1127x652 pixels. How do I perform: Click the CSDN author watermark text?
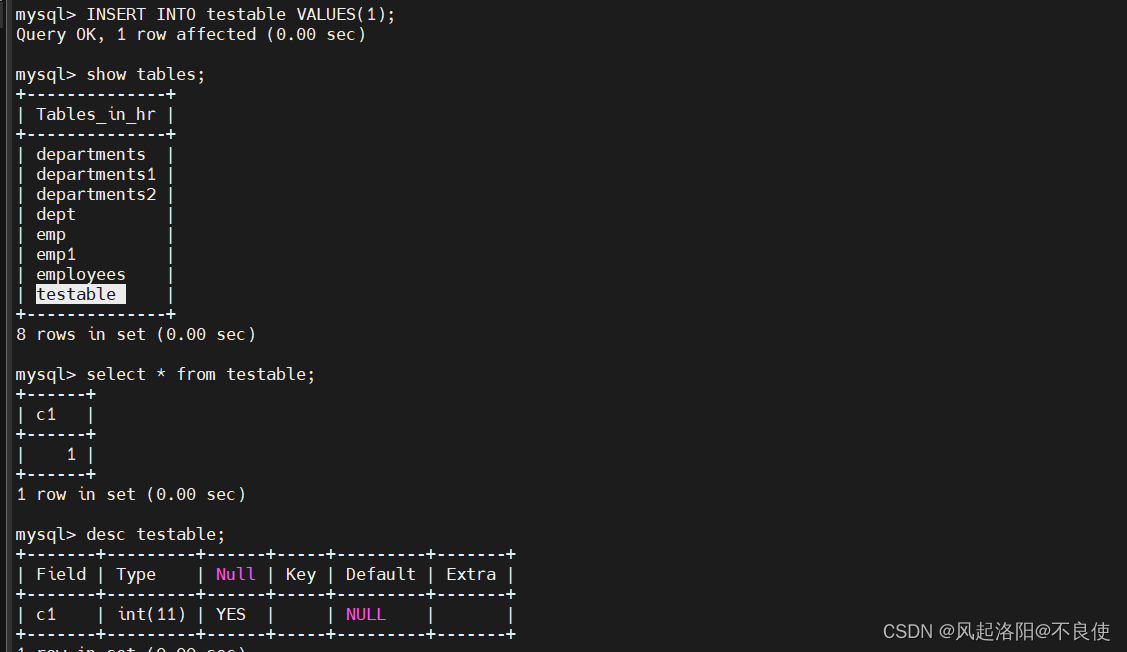[x=996, y=631]
